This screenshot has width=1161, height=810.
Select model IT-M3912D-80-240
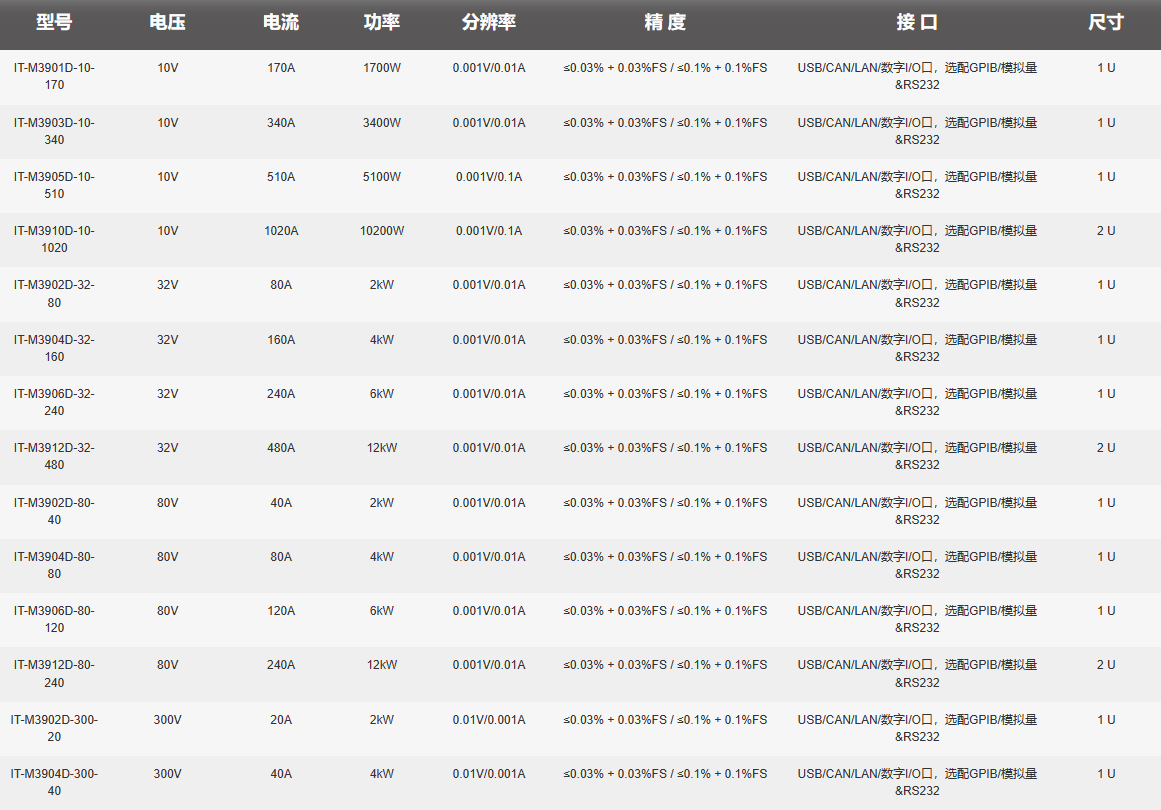point(54,674)
